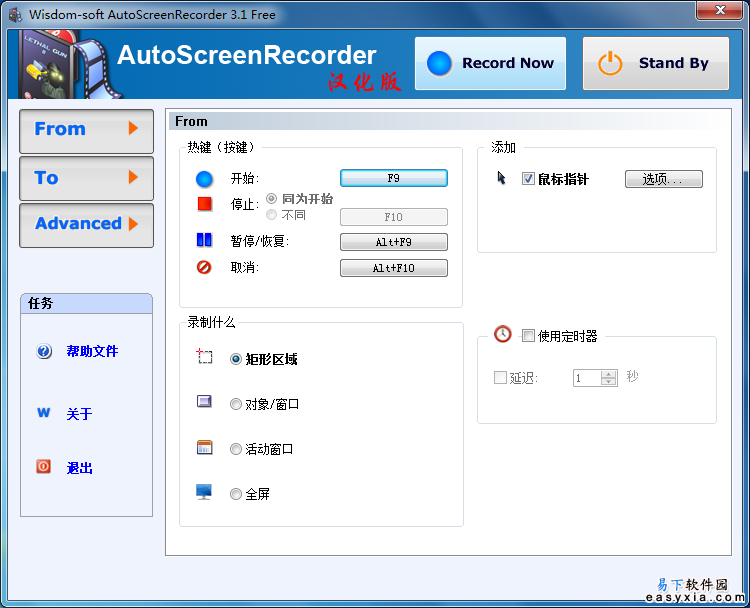Open the Advanced settings tab

(86, 225)
